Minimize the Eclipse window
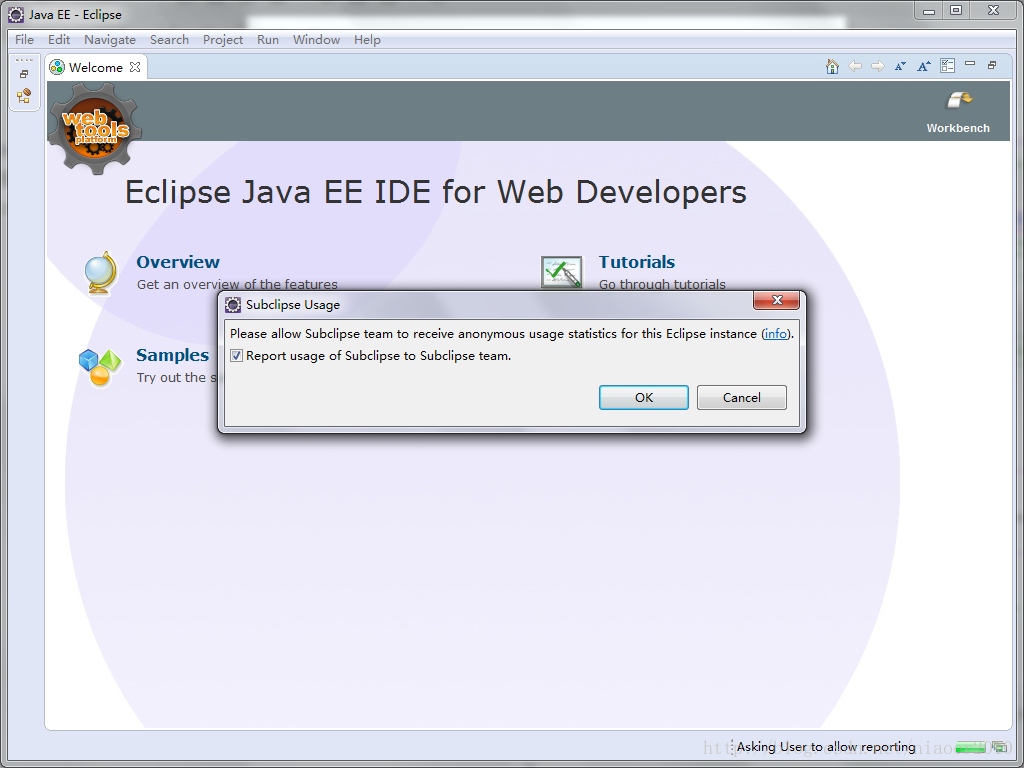The image size is (1024, 768). click(x=929, y=10)
